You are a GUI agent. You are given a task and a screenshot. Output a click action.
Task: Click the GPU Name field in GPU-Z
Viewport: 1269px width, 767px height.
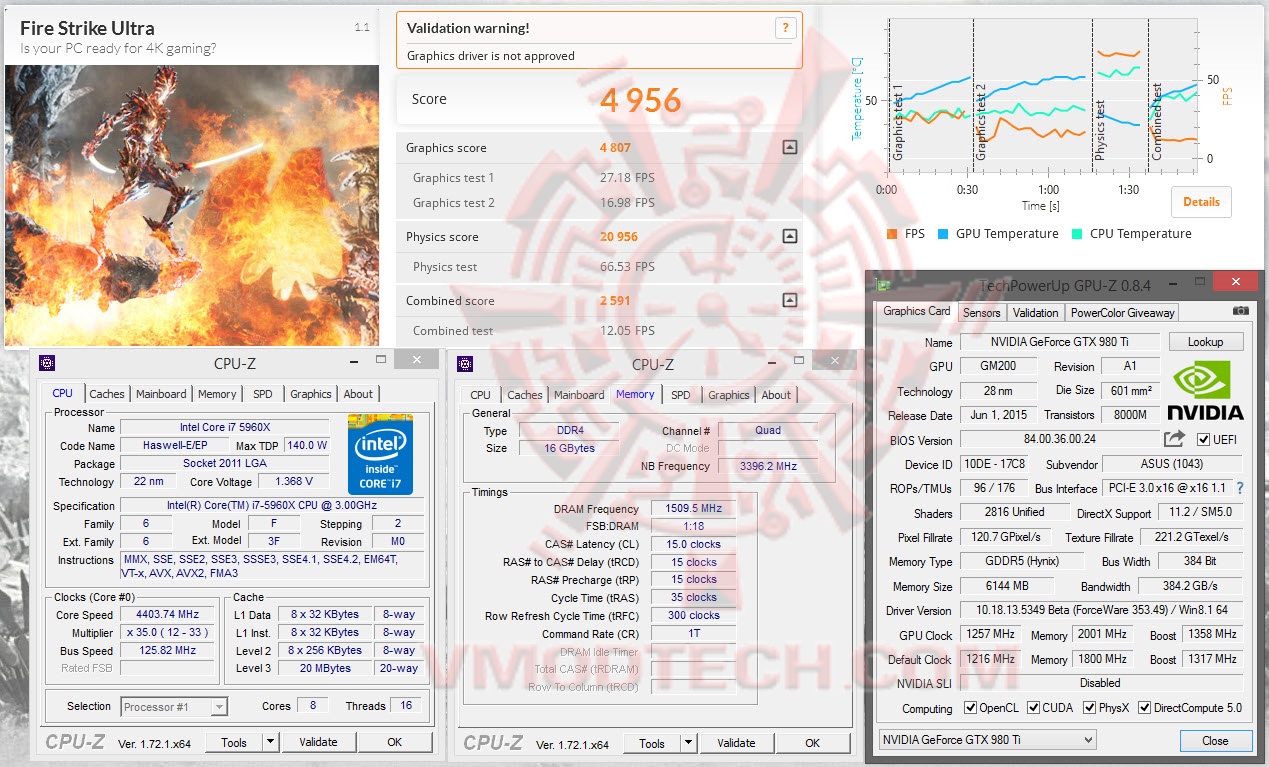tap(1060, 342)
